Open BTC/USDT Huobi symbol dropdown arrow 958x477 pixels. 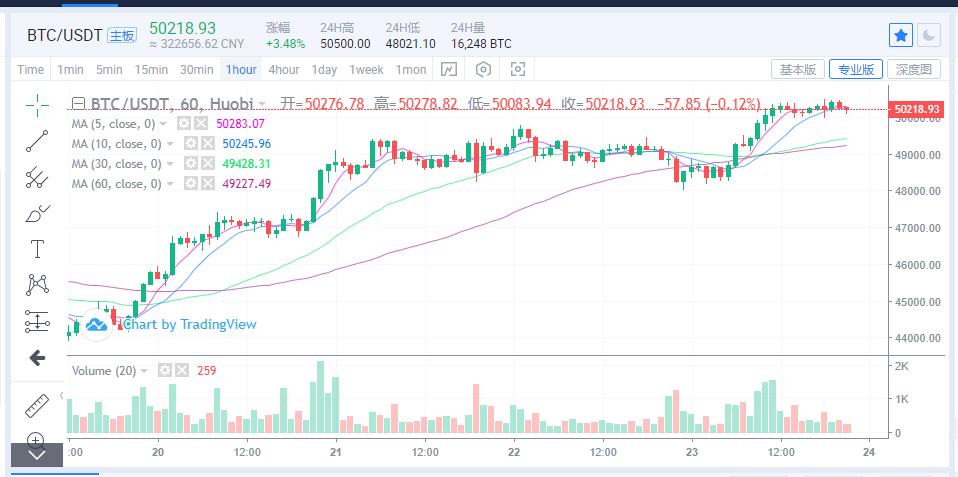pos(262,104)
